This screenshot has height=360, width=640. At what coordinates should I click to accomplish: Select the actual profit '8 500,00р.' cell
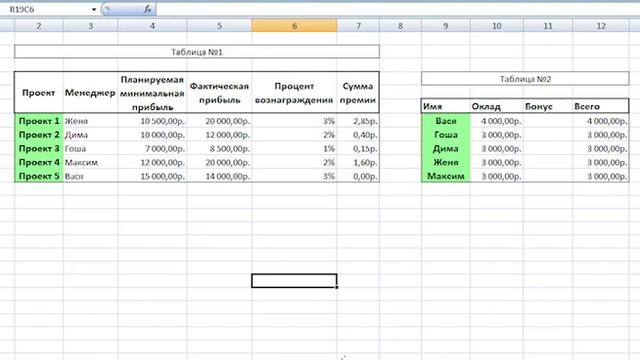pyautogui.click(x=220, y=149)
